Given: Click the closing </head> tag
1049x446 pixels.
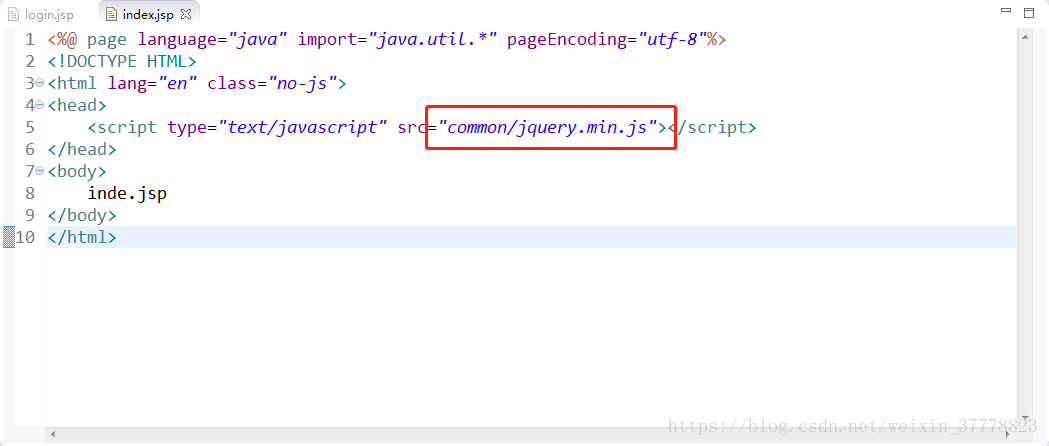Looking at the screenshot, I should click(82, 149).
